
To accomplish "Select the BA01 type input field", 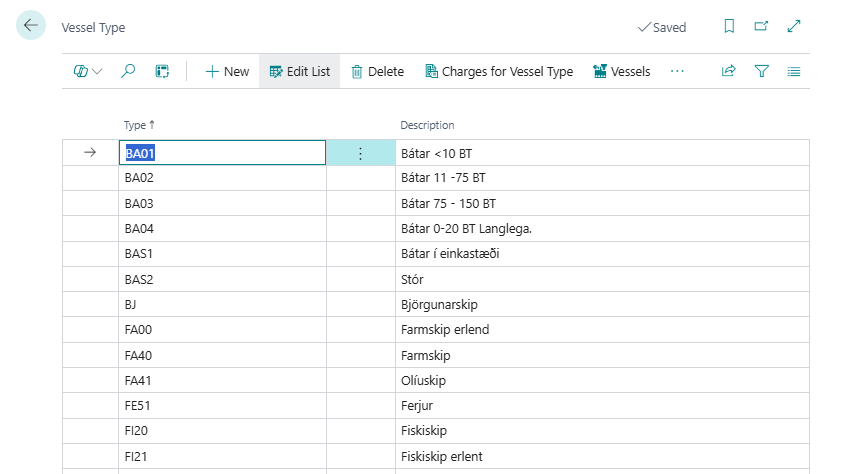I will [222, 153].
